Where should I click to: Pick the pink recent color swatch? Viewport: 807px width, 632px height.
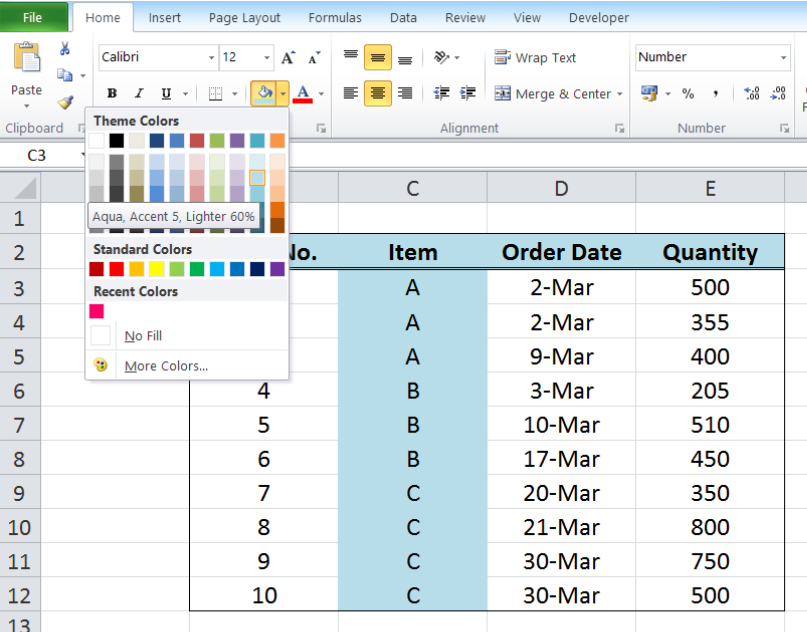[96, 311]
